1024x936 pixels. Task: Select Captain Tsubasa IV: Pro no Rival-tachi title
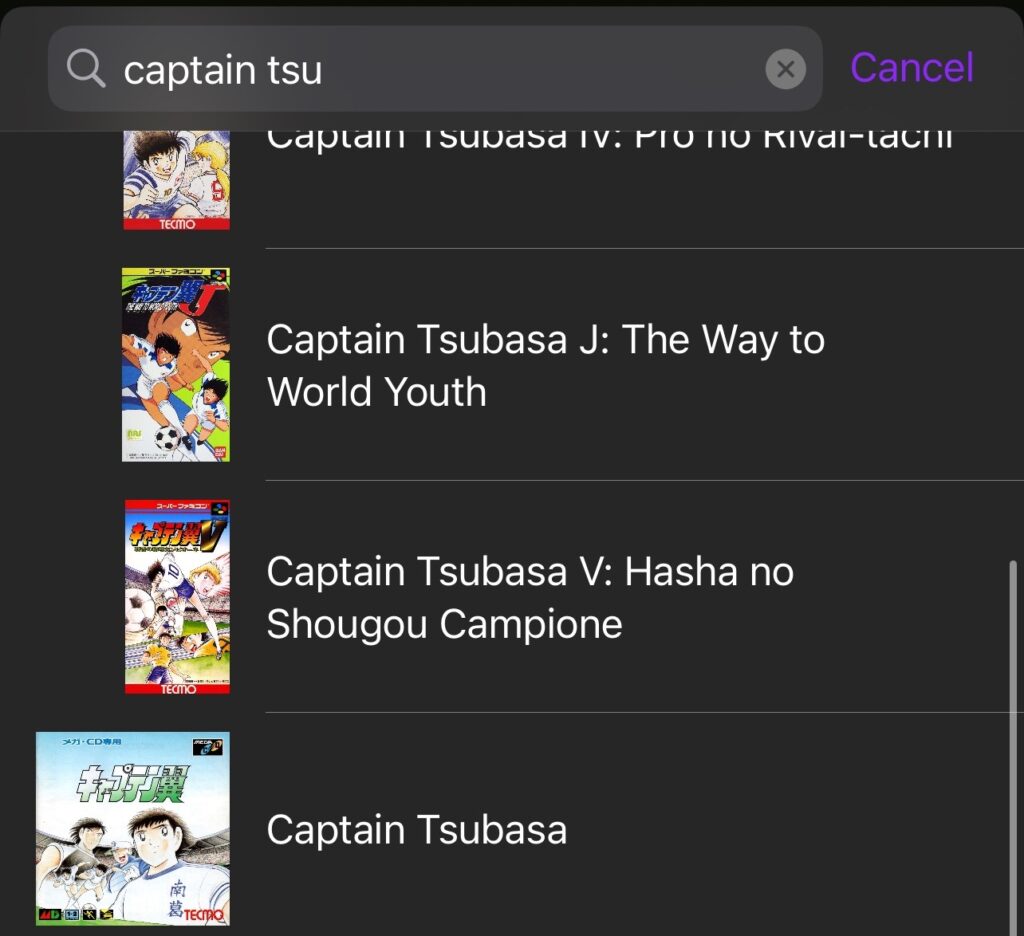(x=608, y=140)
